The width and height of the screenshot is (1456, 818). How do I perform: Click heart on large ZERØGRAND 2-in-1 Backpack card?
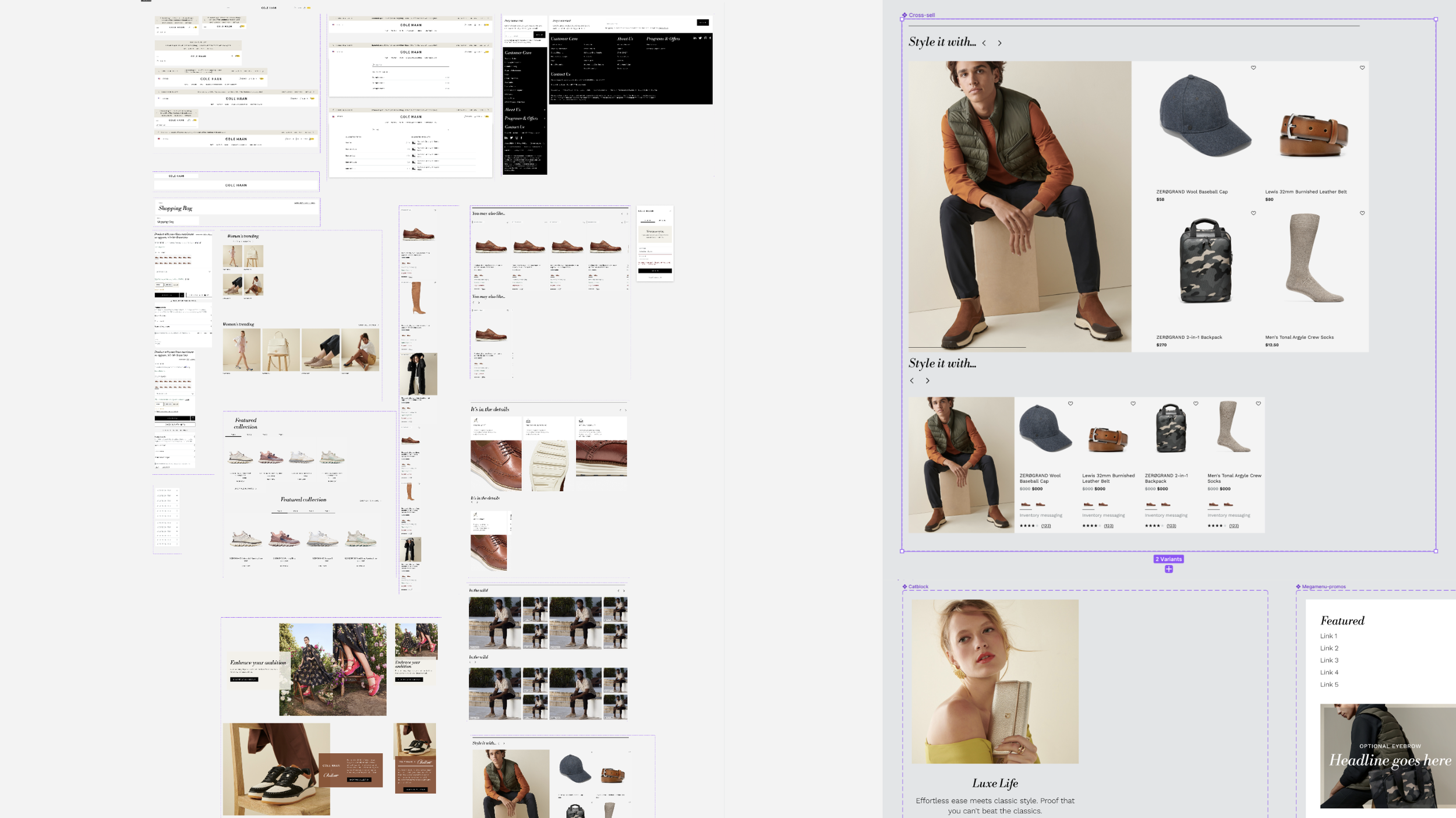point(1253,213)
